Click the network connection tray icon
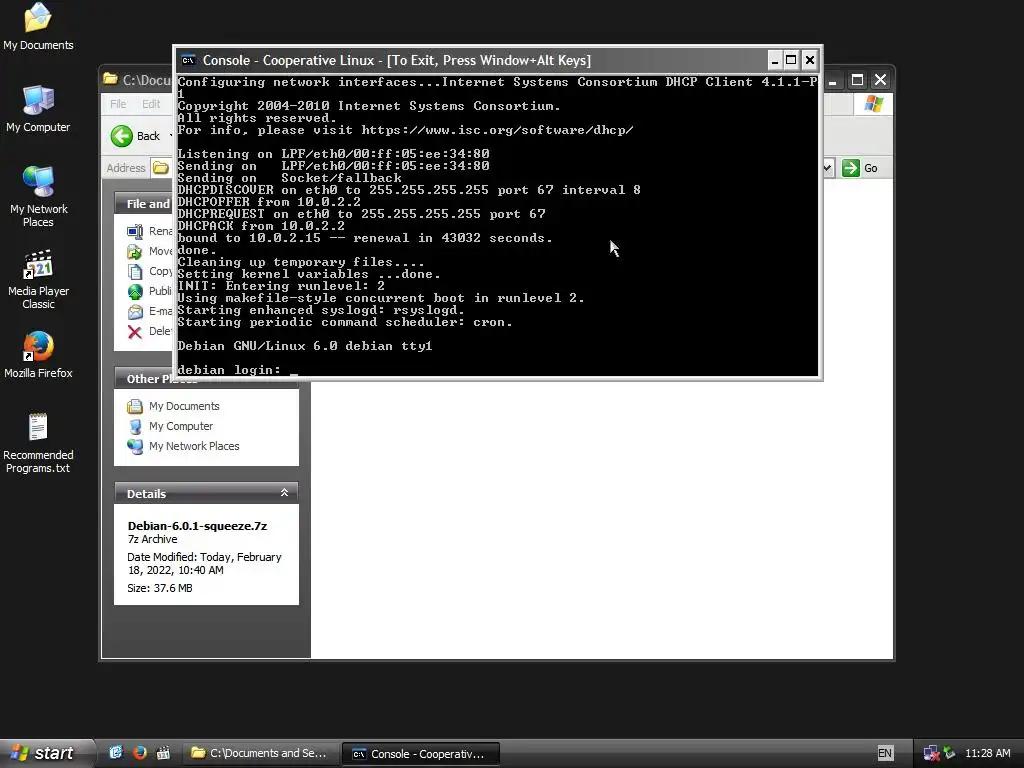1024x768 pixels. click(931, 754)
